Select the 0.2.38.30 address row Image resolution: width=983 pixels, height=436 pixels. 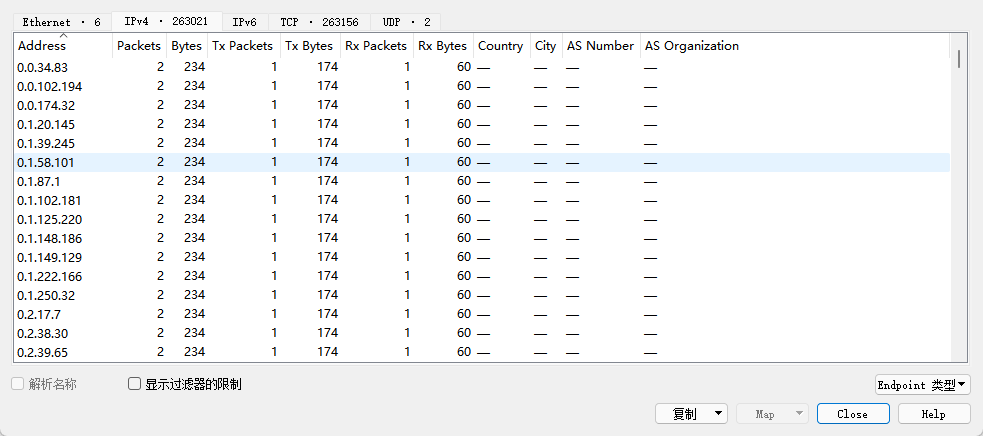(x=481, y=332)
